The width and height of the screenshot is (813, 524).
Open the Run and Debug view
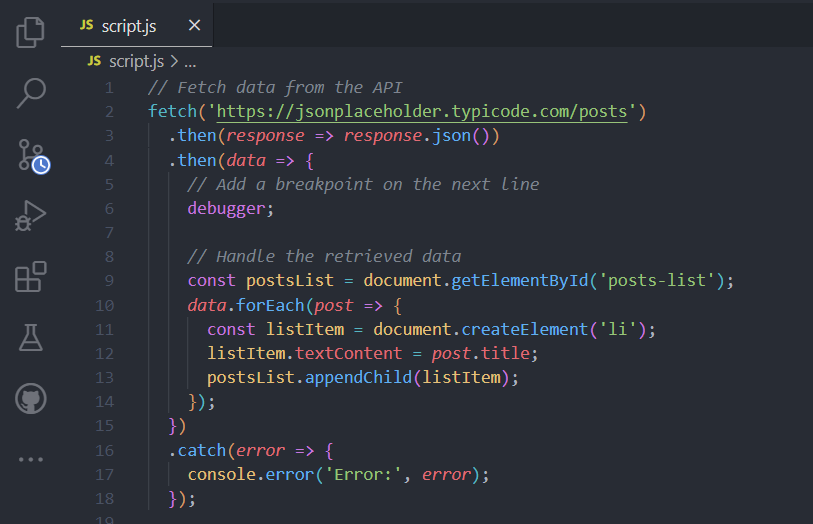coord(31,216)
